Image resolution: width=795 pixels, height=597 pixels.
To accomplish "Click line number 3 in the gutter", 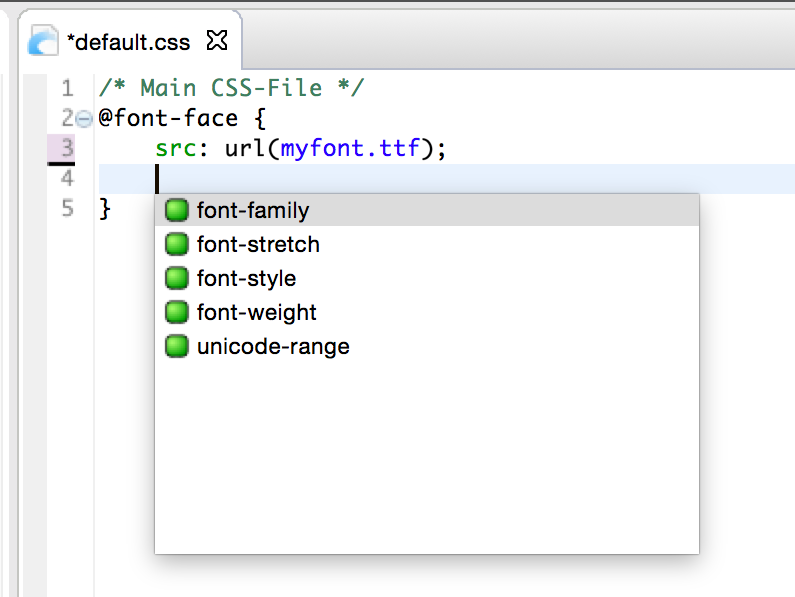I will point(67,148).
